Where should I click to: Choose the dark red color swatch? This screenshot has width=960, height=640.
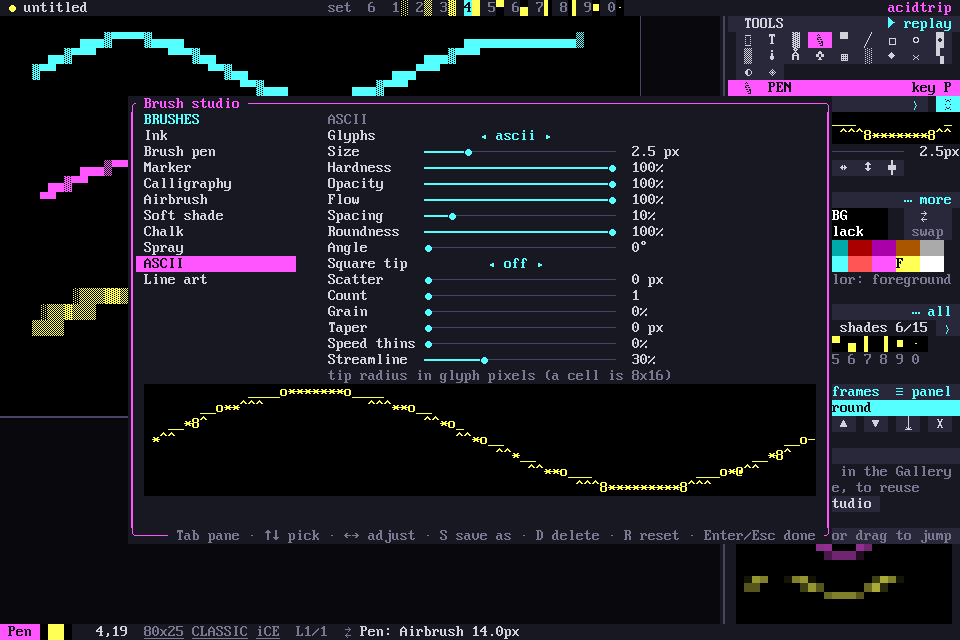tap(860, 248)
